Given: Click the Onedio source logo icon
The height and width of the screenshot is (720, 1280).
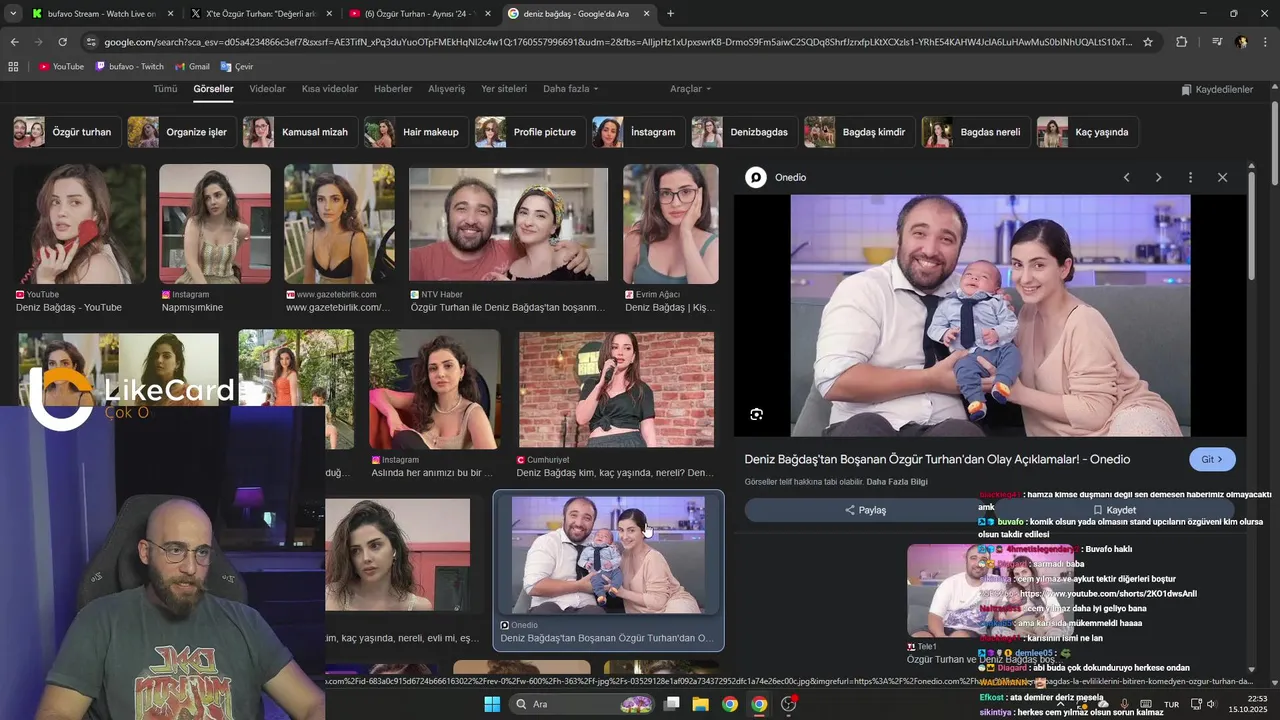Looking at the screenshot, I should point(756,177).
